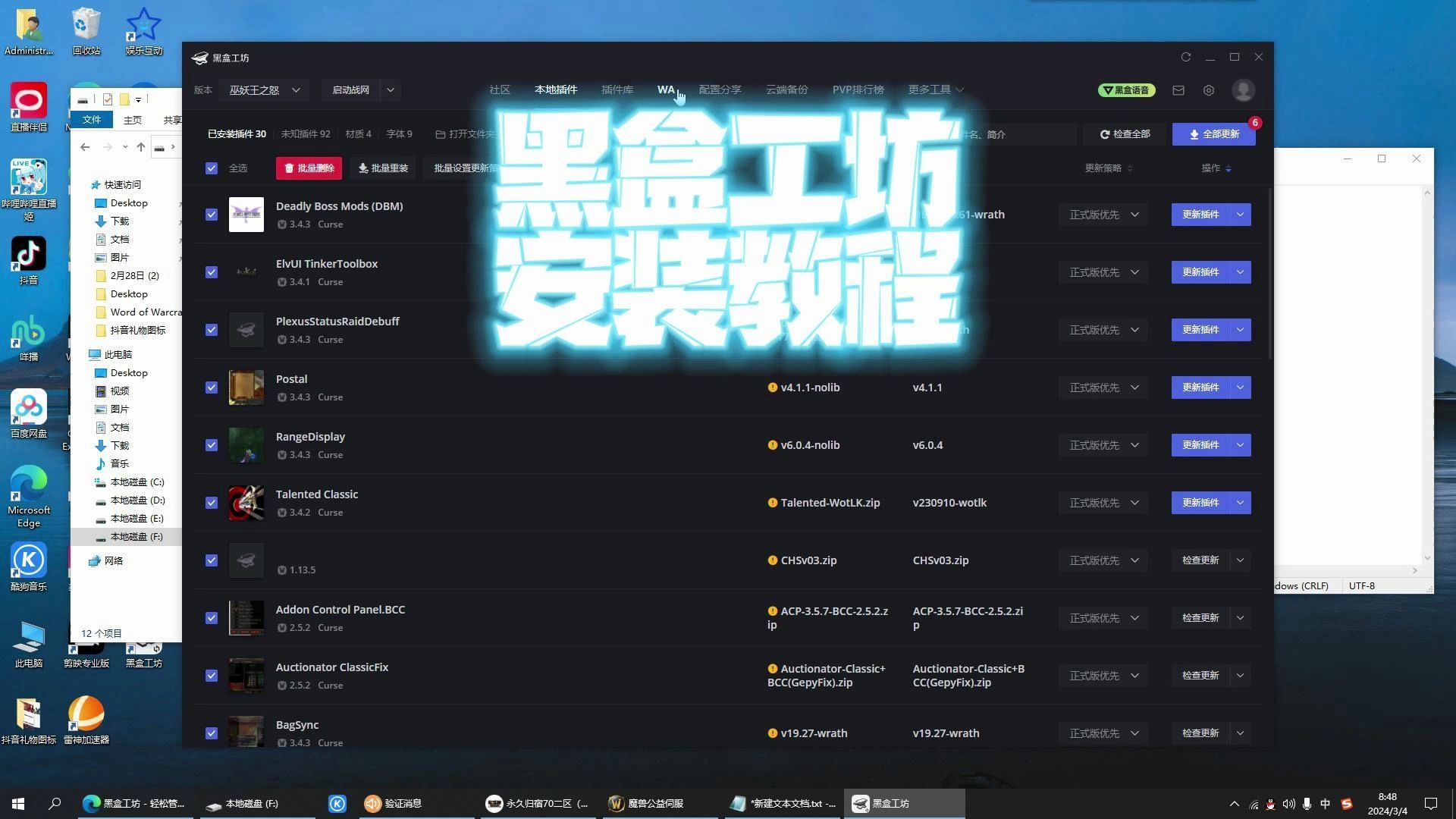
Task: Open 雷神加速器 desktop icon
Action: pyautogui.click(x=86, y=720)
